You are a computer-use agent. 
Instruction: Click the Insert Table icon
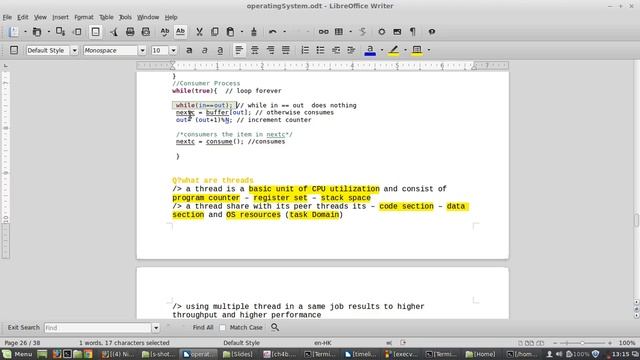(x=339, y=32)
